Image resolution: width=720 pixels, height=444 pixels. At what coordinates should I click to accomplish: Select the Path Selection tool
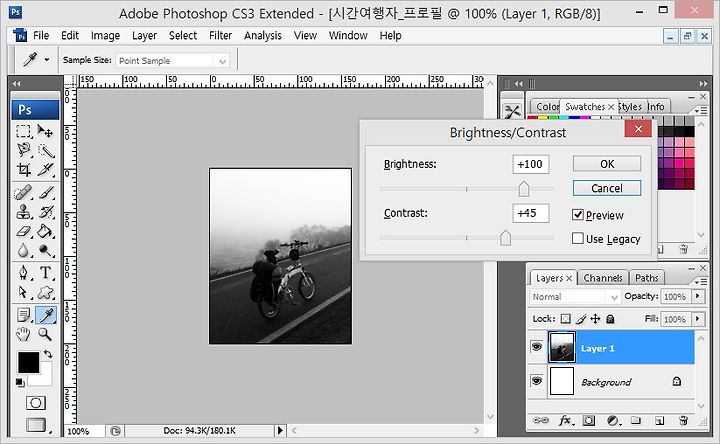(x=23, y=292)
